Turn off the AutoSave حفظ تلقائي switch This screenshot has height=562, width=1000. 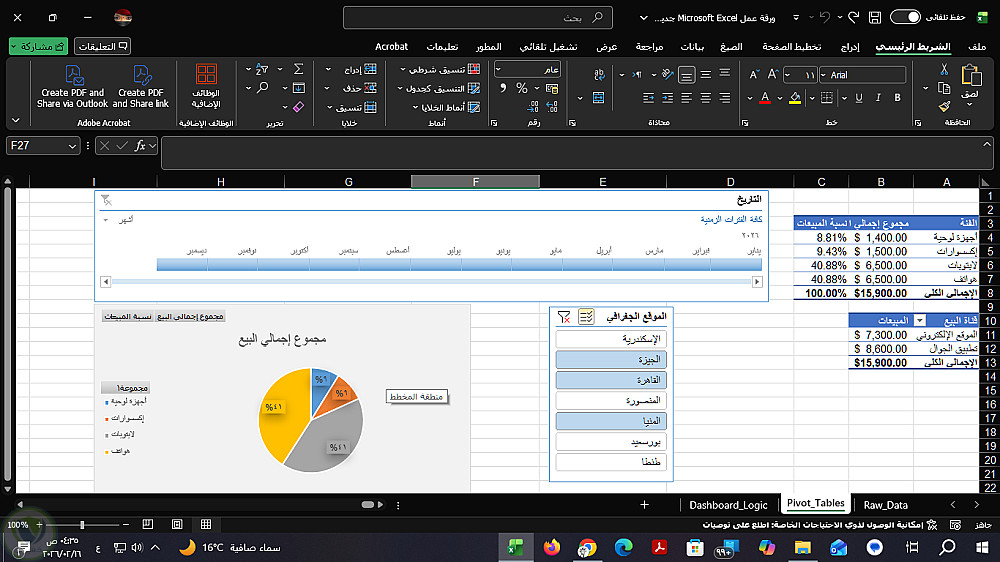click(905, 17)
